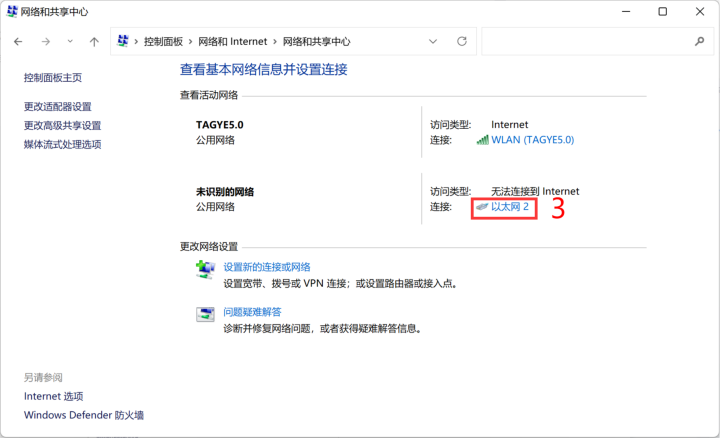Click the 控制面板 breadcrumb segment

click(x=163, y=42)
